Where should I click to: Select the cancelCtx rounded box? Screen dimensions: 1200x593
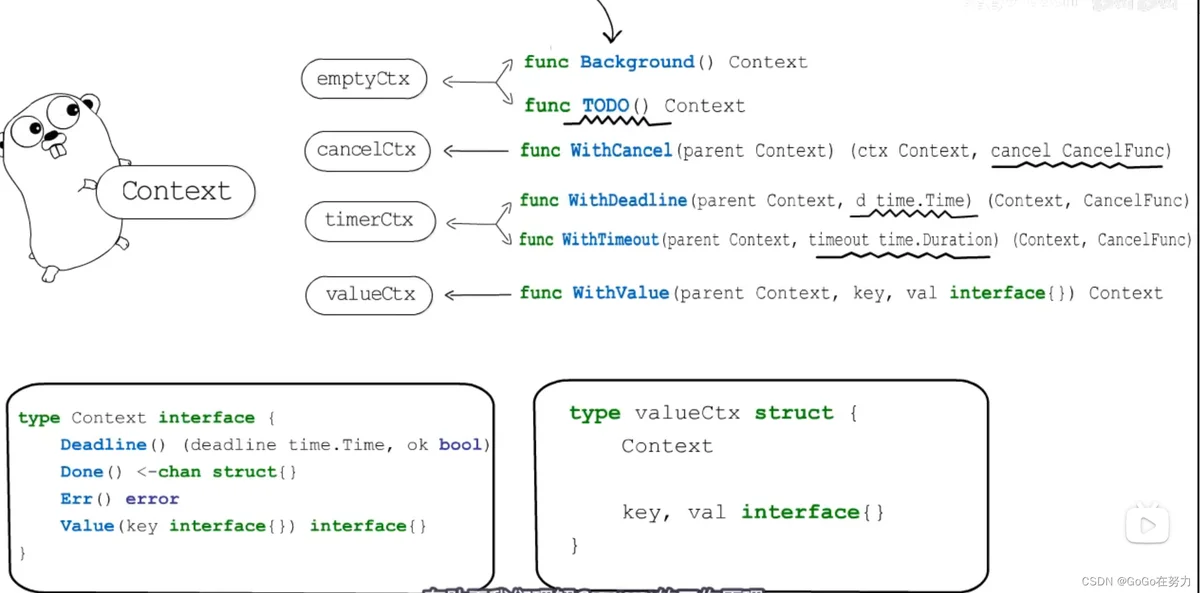click(367, 151)
